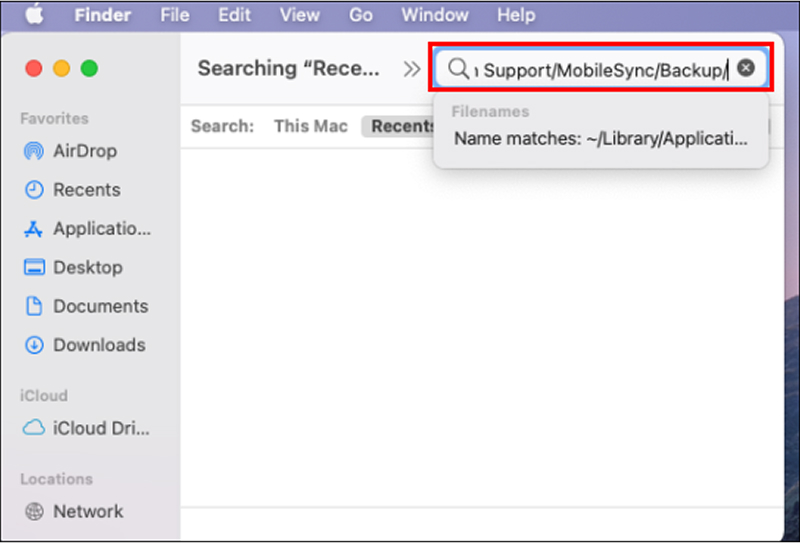Expand hidden toolbar items chevron
800x543 pixels.
pos(412,68)
